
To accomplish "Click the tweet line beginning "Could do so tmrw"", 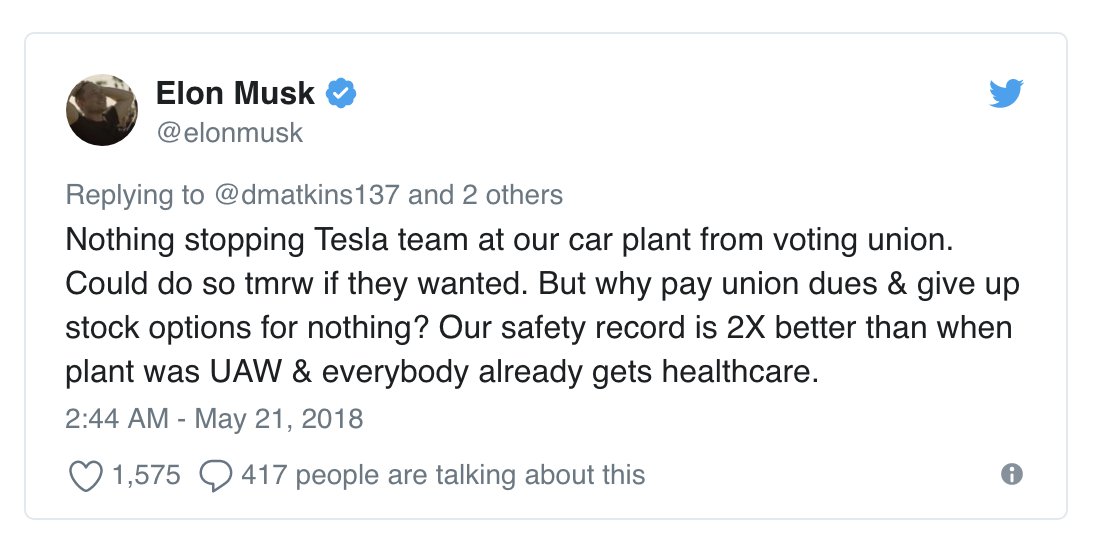I will click(x=542, y=285).
